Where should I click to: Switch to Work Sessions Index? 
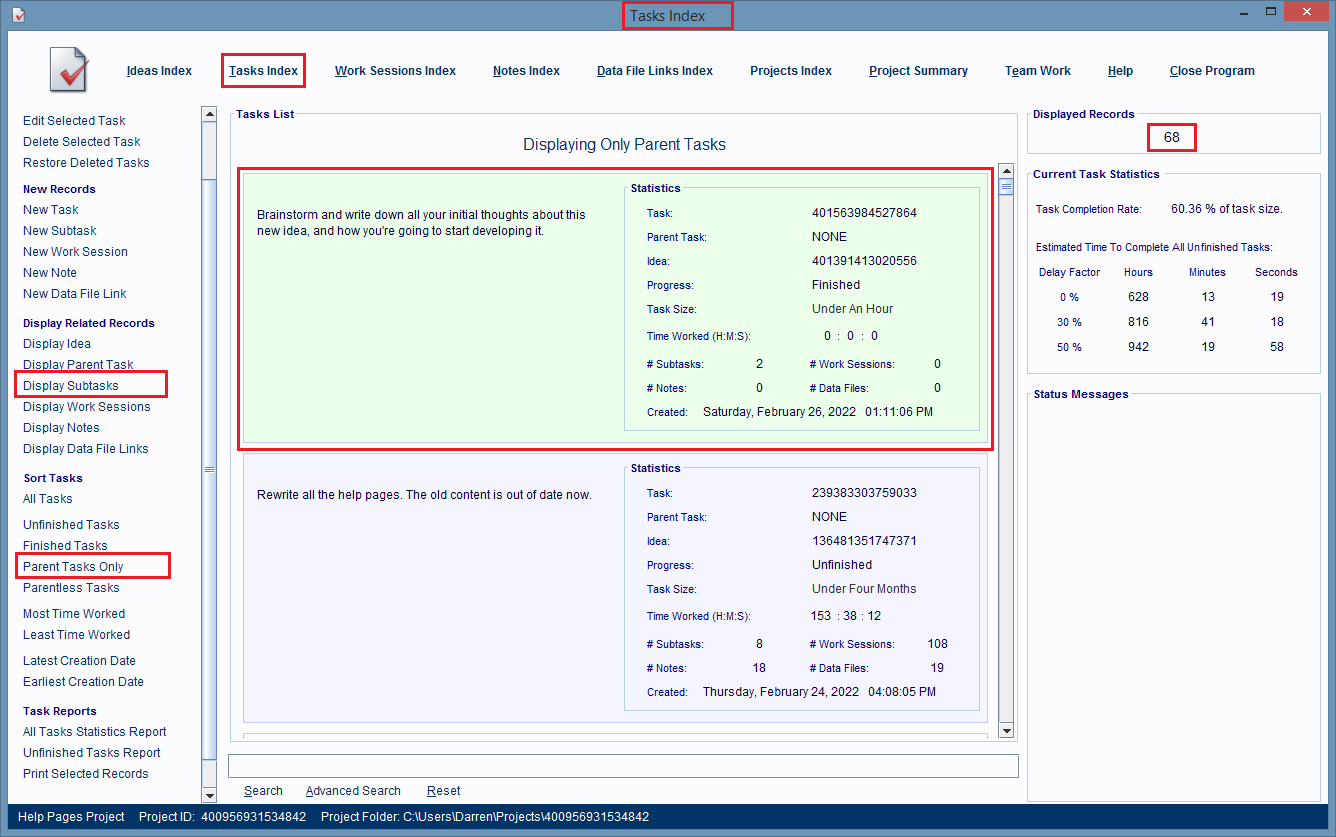pyautogui.click(x=395, y=71)
